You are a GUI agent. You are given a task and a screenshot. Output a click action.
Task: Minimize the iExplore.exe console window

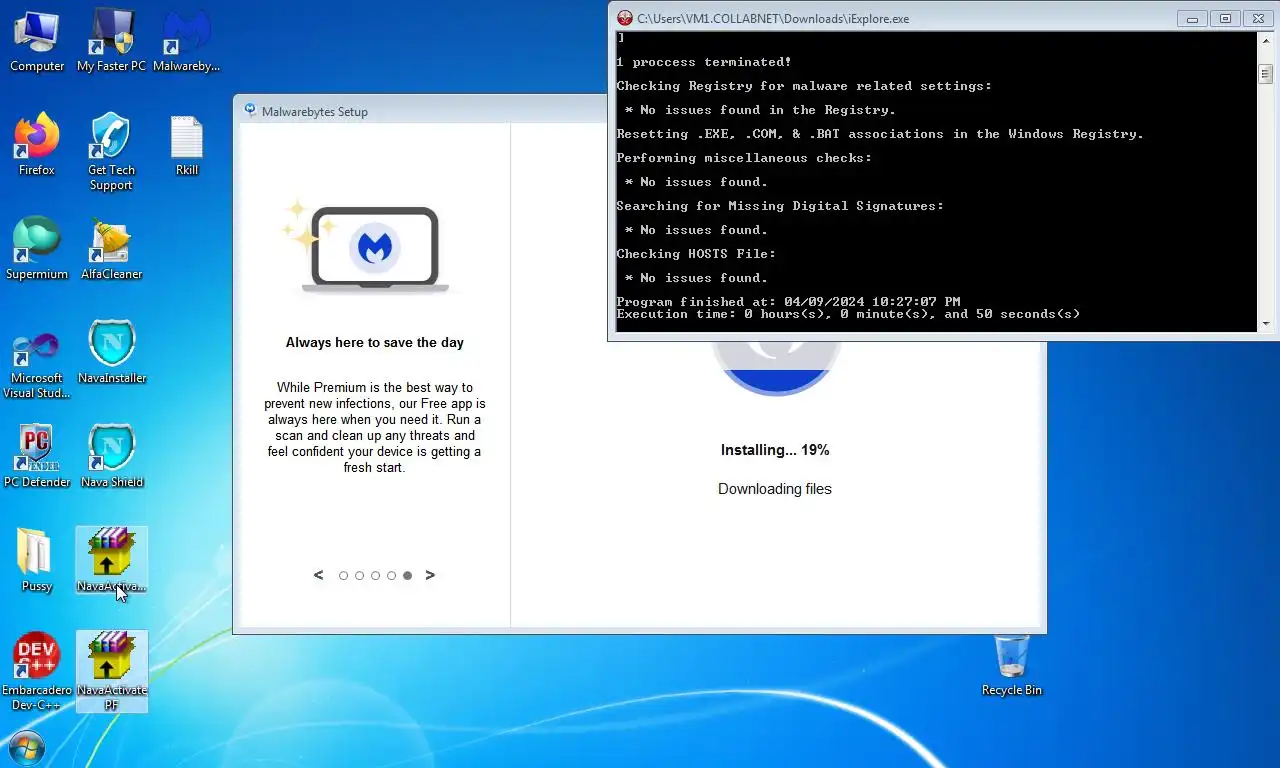(1192, 18)
